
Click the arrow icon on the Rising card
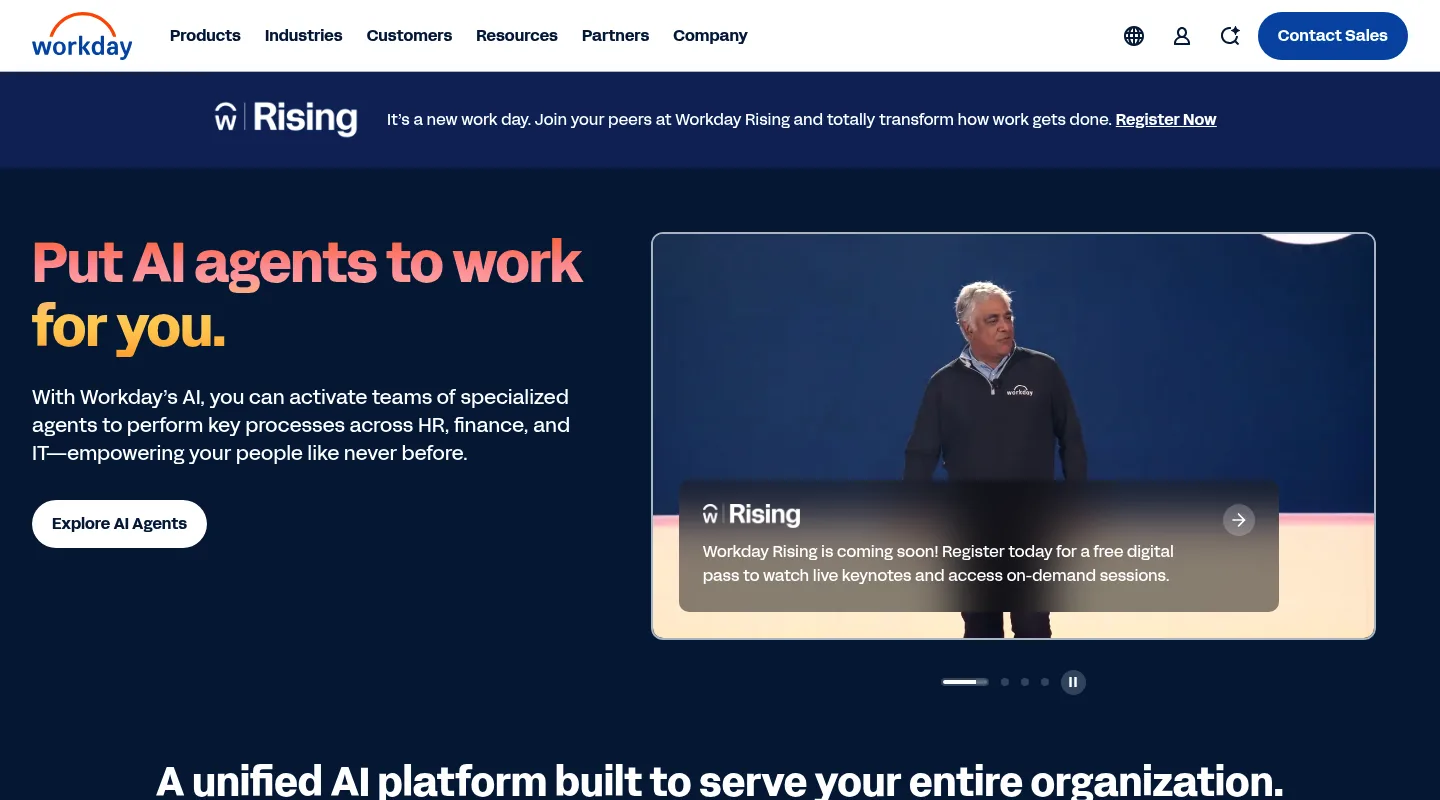coord(1239,520)
